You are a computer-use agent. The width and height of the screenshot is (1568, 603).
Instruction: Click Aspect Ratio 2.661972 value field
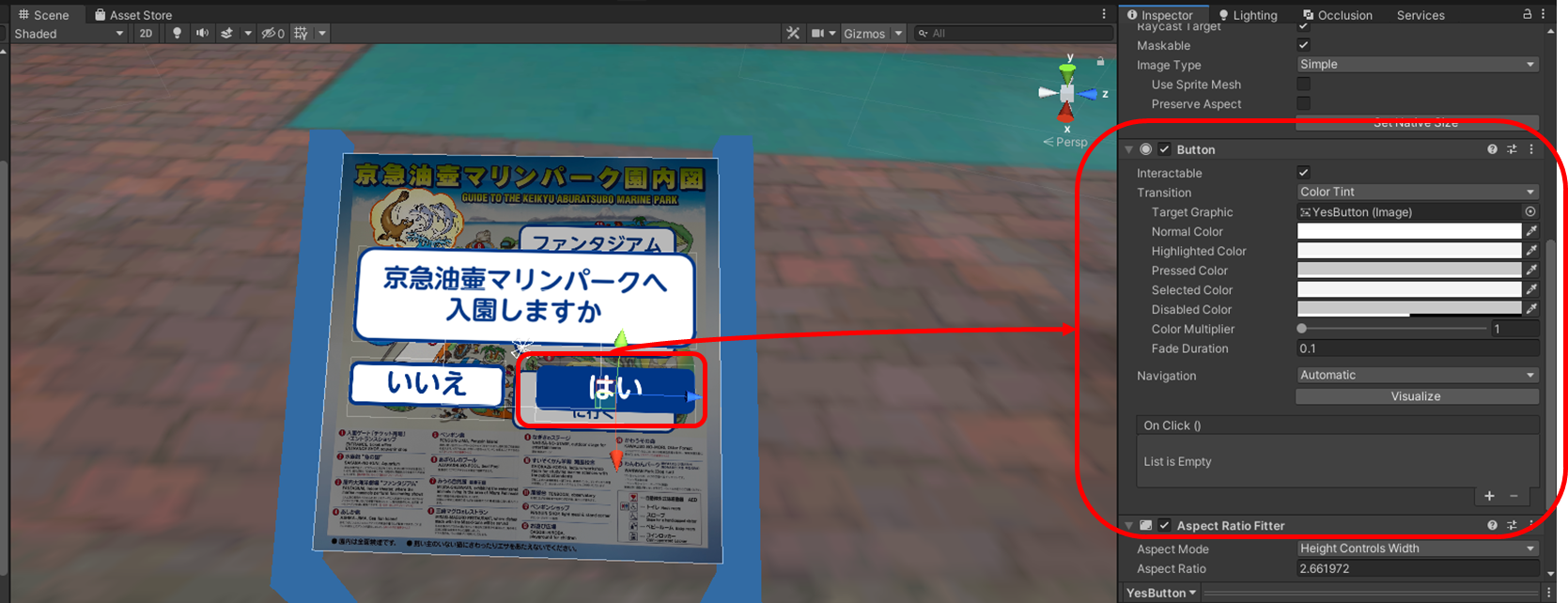1417,568
